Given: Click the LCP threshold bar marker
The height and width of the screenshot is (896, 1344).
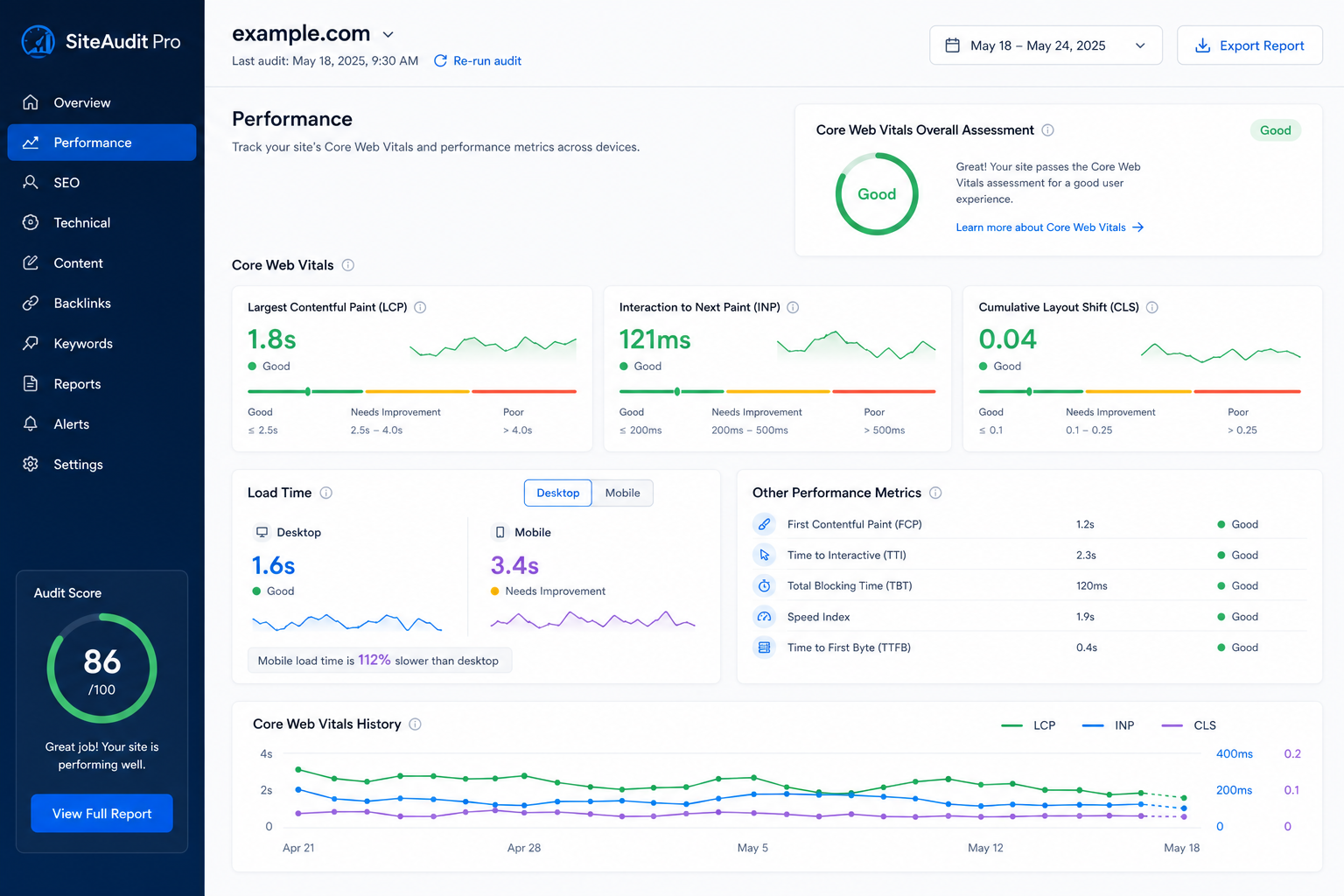Looking at the screenshot, I should [x=308, y=391].
